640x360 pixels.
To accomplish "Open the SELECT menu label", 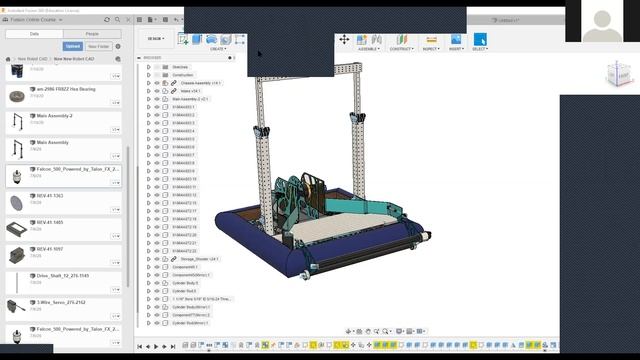I will coord(480,49).
